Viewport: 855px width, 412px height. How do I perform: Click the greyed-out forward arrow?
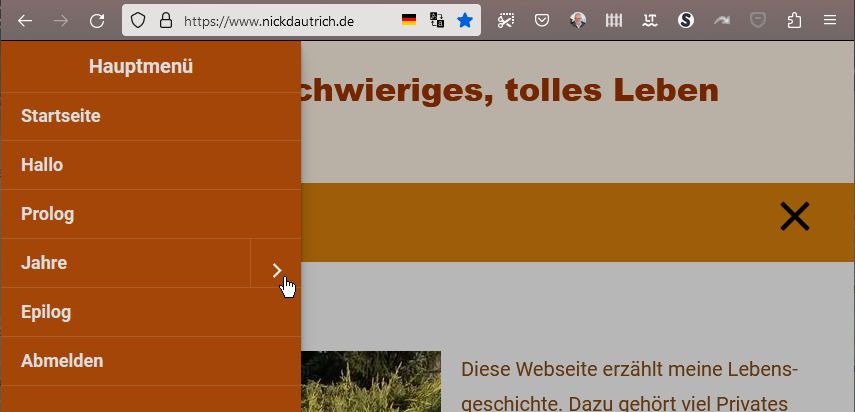pyautogui.click(x=61, y=21)
